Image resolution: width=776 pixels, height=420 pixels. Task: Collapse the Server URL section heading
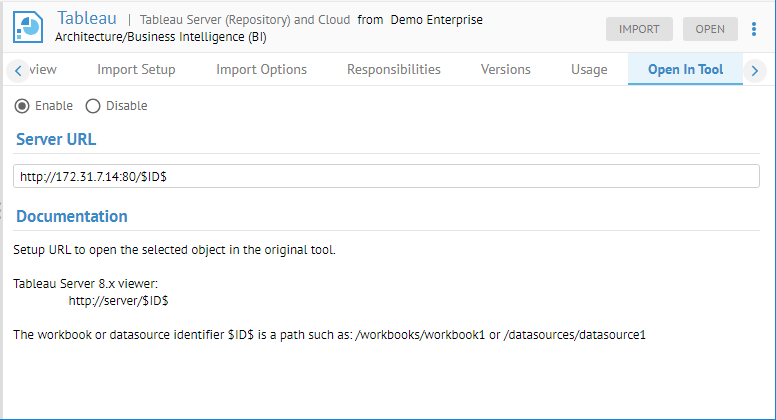[56, 139]
